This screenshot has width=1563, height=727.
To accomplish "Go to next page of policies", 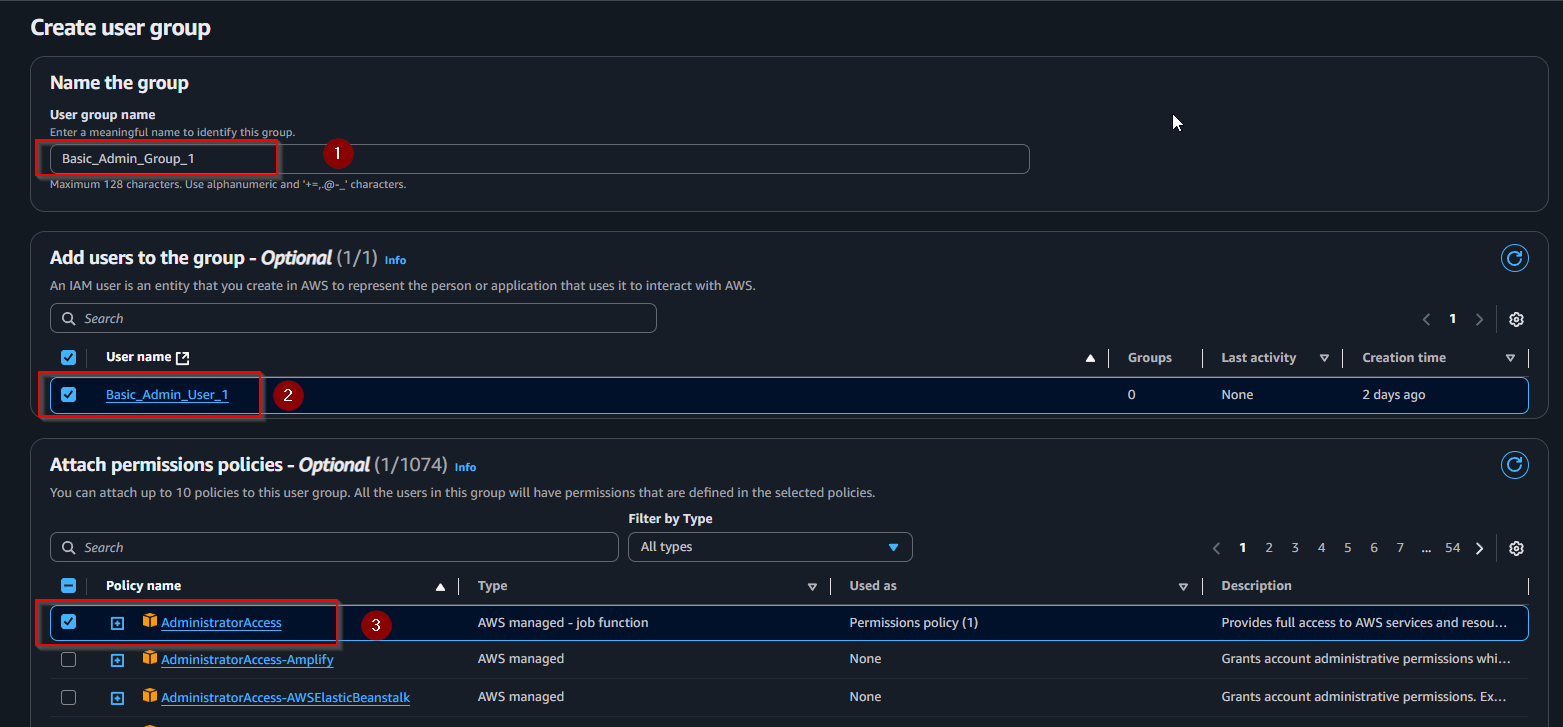I will coord(1479,548).
